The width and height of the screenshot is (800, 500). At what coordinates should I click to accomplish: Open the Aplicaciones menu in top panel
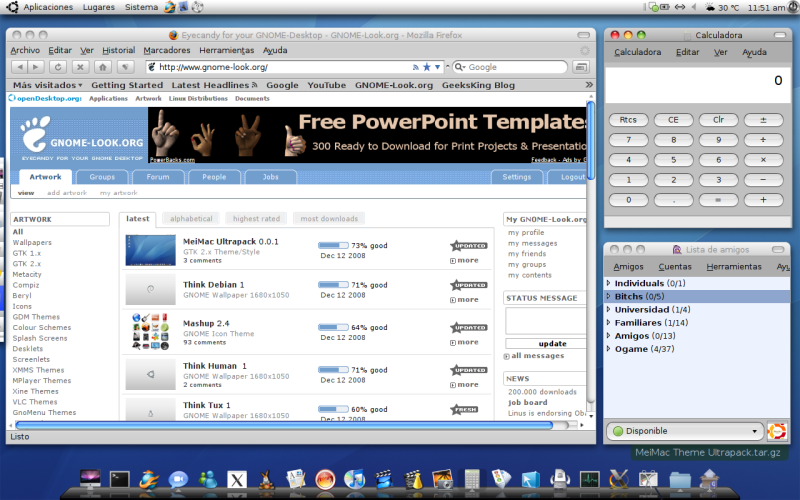point(48,7)
